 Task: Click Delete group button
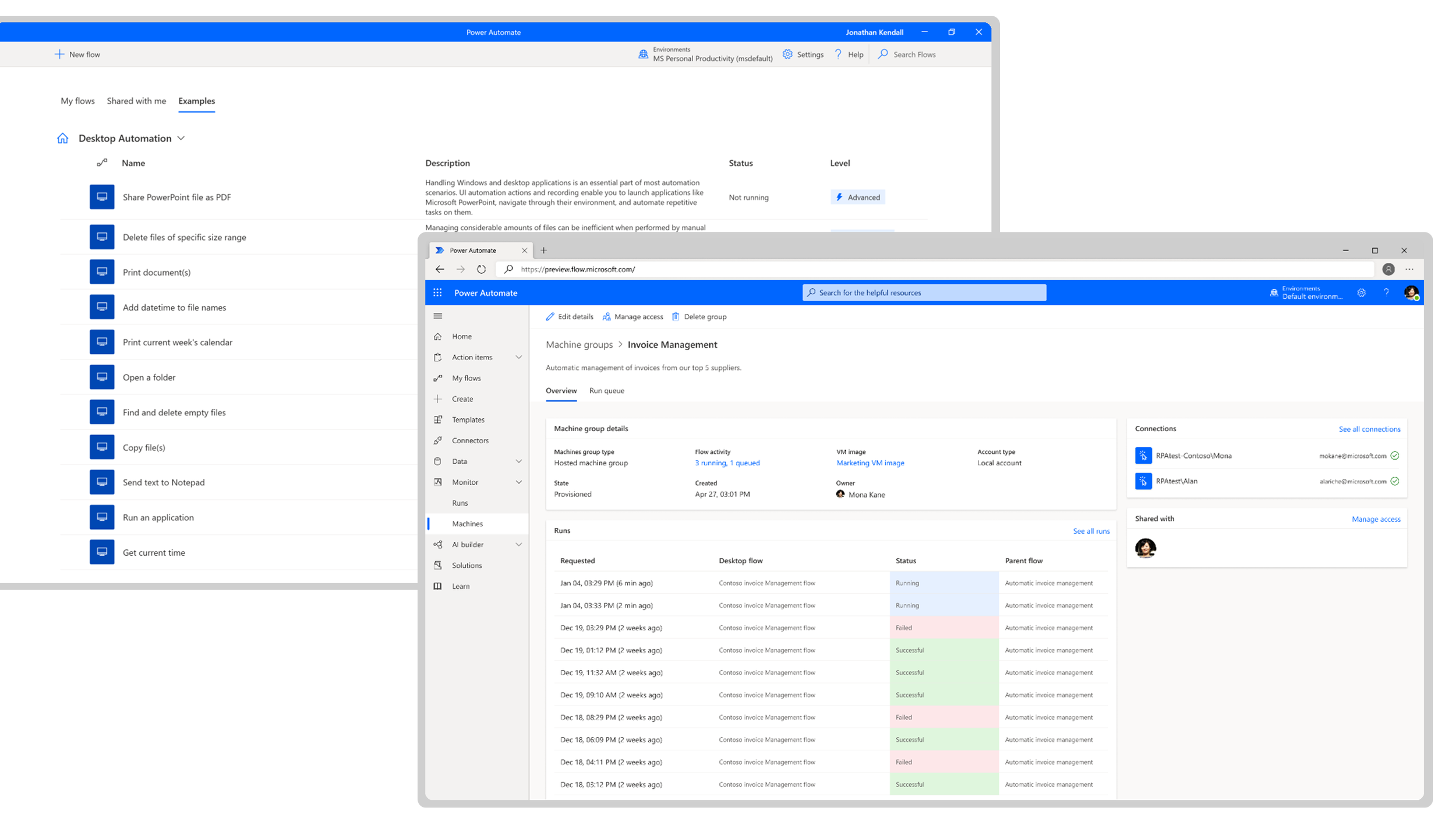[699, 317]
